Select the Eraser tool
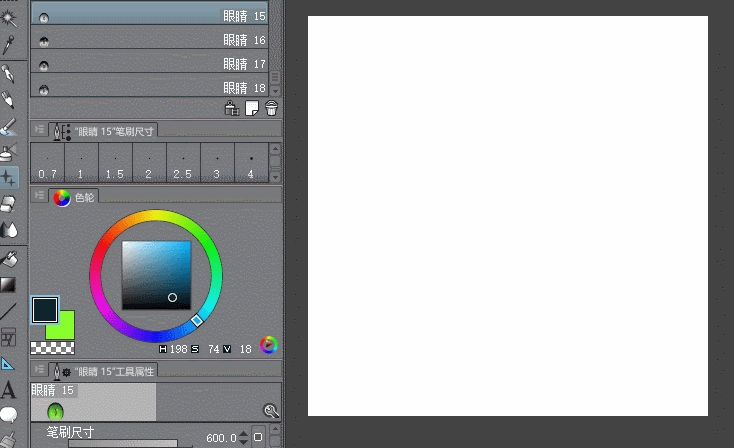The image size is (734, 448). (x=9, y=203)
